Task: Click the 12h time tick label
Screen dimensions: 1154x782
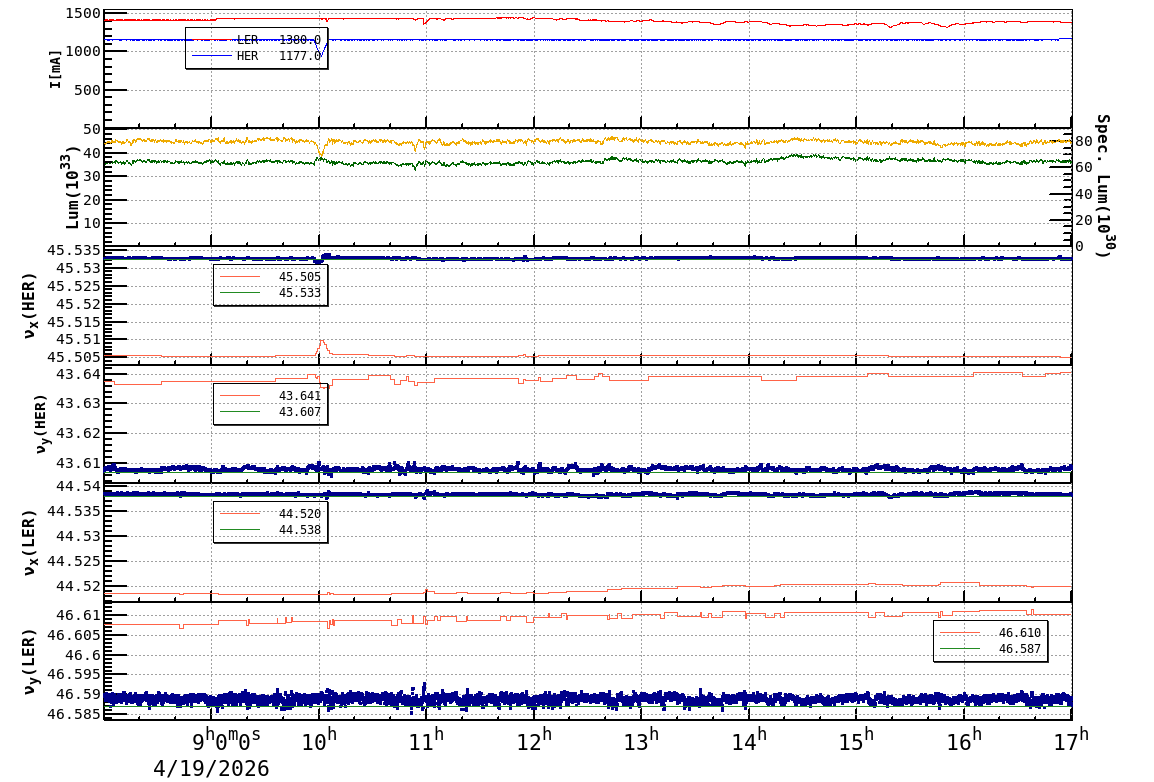Action: 534,740
